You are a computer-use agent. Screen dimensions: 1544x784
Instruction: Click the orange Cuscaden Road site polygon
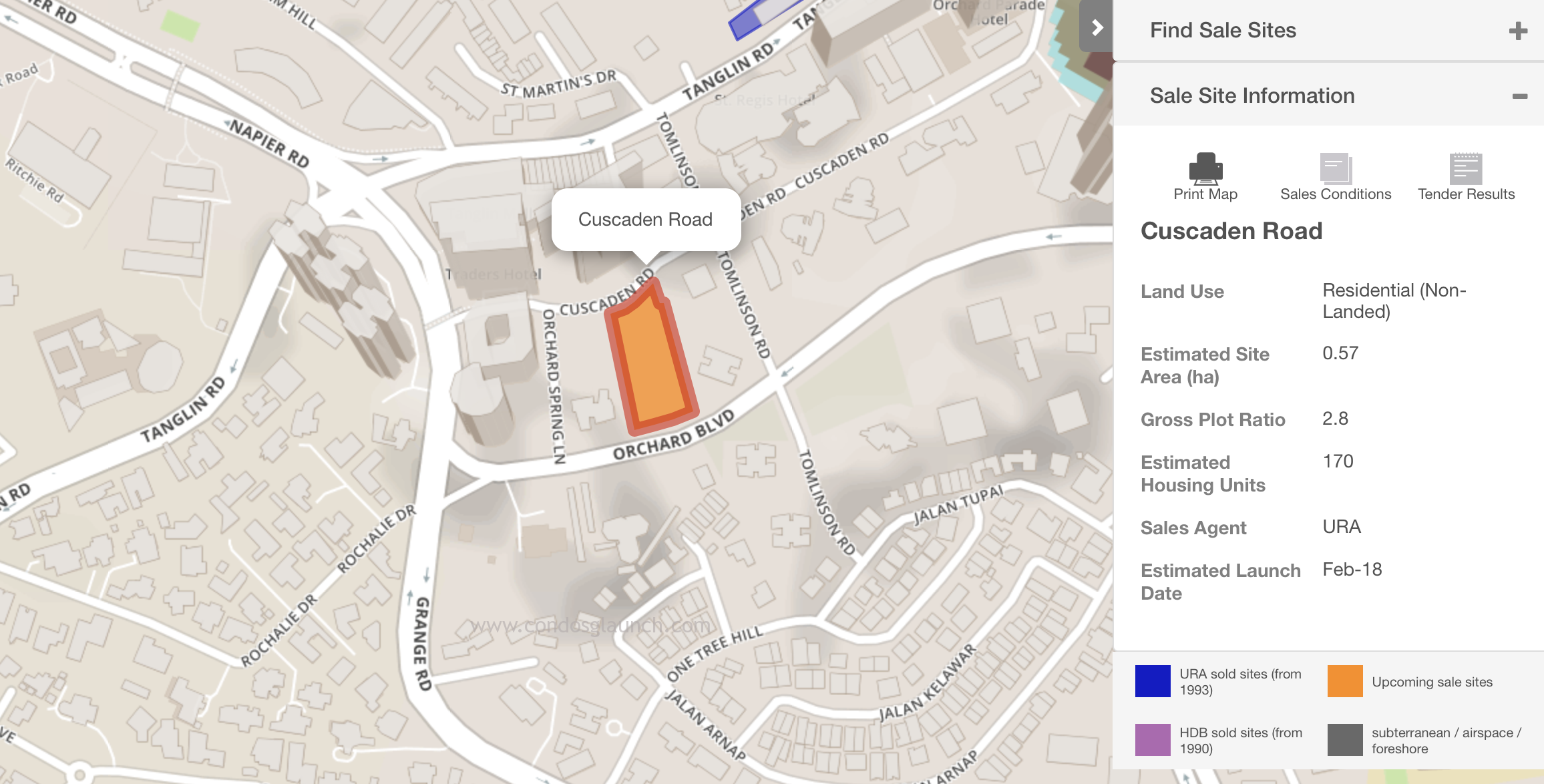[x=651, y=364]
